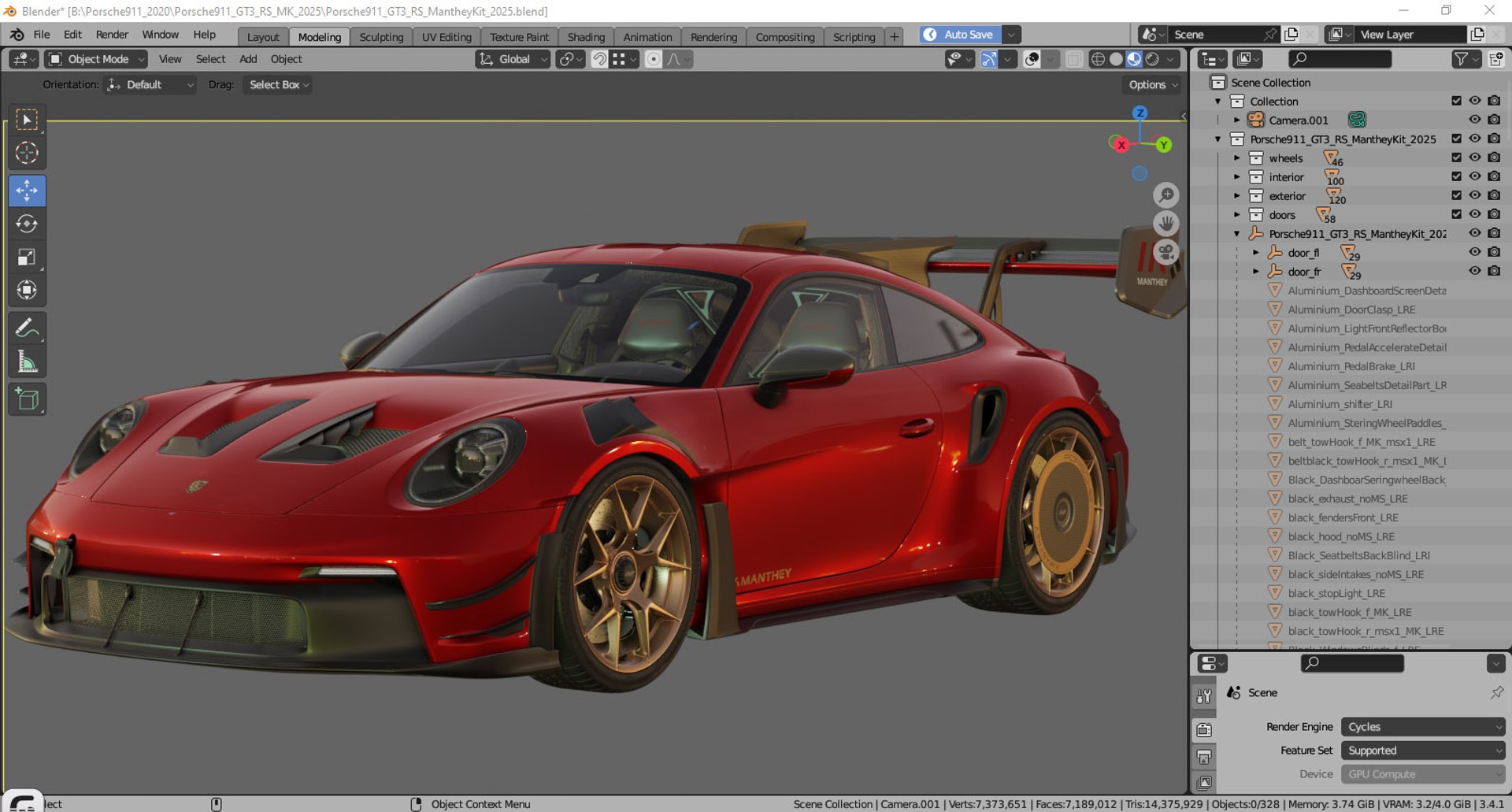Switch to the UV Editing workspace tab
The width and height of the screenshot is (1512, 812).
pos(447,37)
